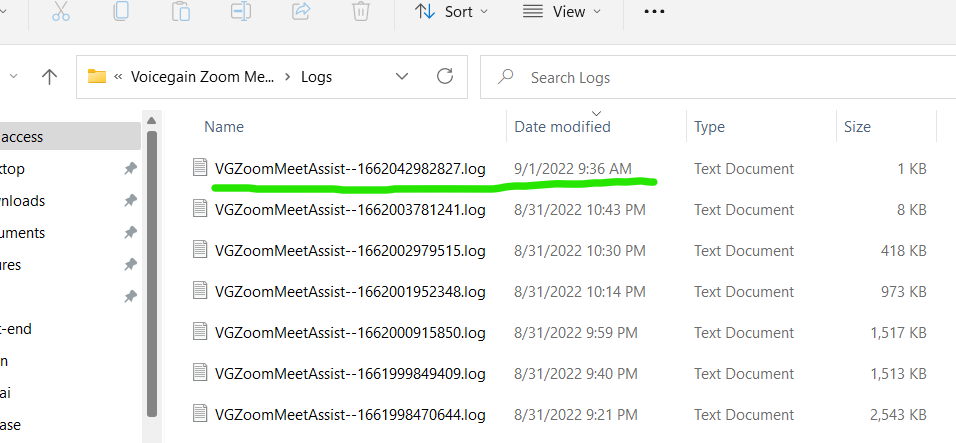Click date 9/1/2022 9:36 AM cell
This screenshot has width=956, height=443.
(x=573, y=169)
